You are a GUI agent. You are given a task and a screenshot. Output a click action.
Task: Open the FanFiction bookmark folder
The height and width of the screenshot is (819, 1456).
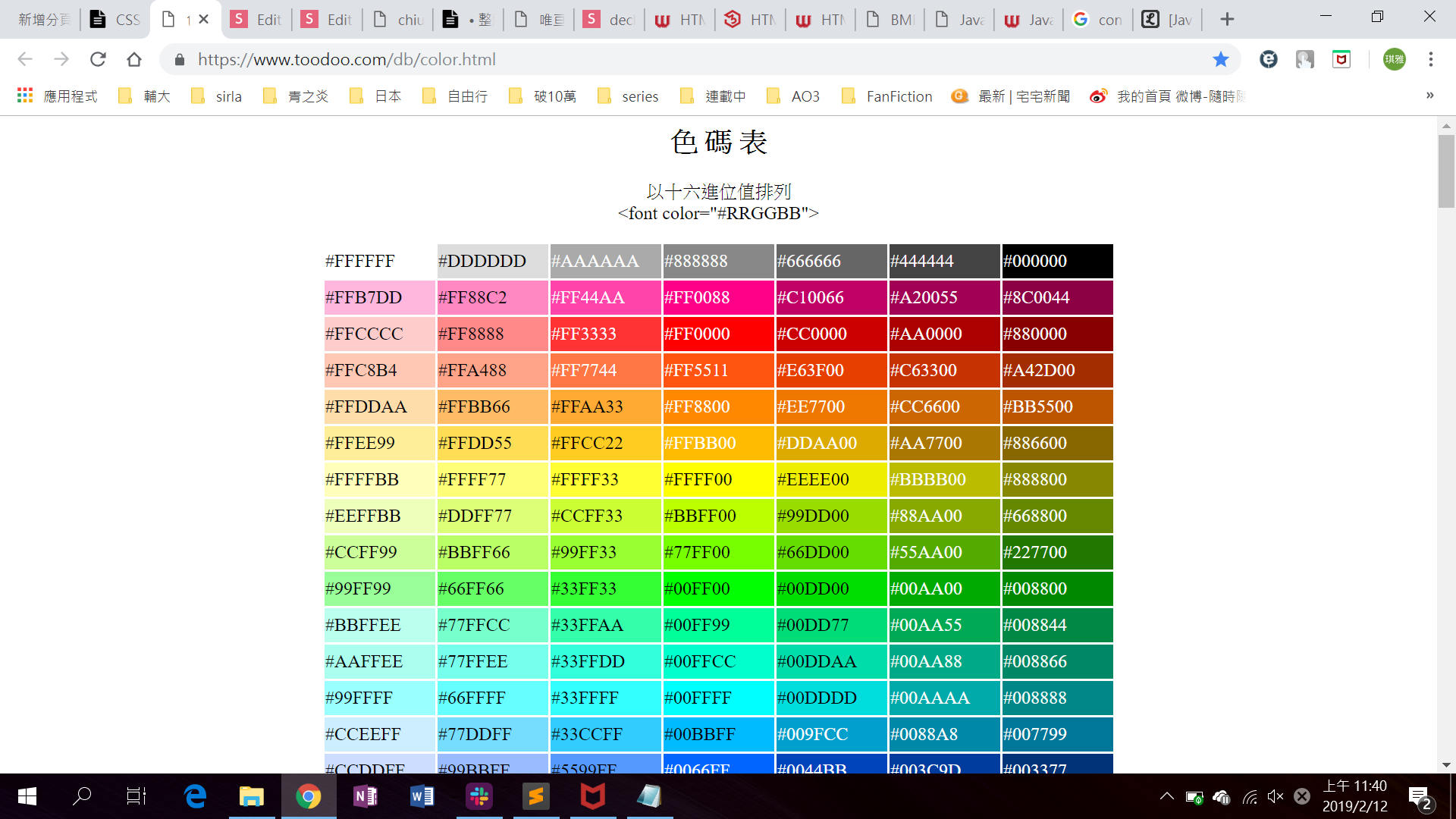[887, 96]
